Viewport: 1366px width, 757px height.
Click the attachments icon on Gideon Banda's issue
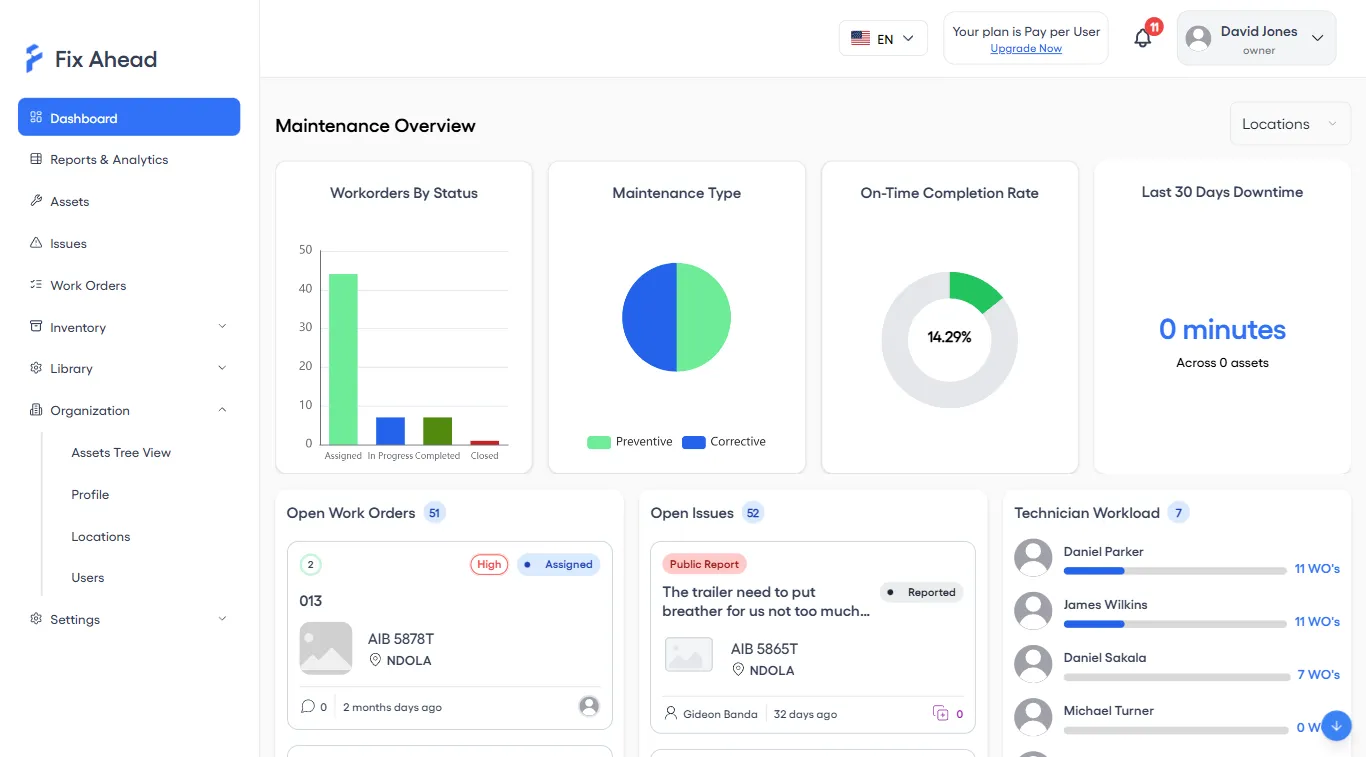941,713
